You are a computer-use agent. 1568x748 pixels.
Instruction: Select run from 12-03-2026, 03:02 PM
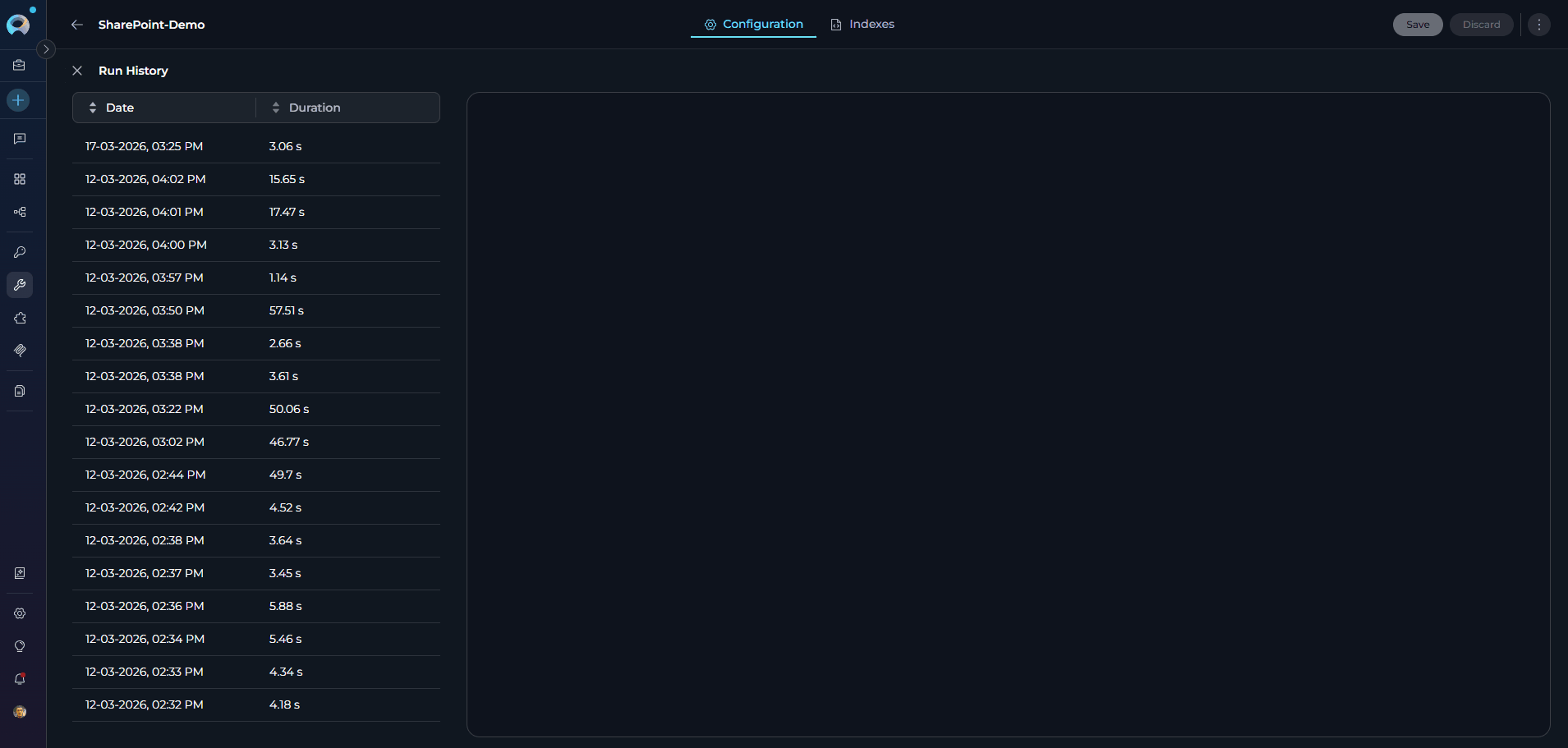(x=256, y=442)
